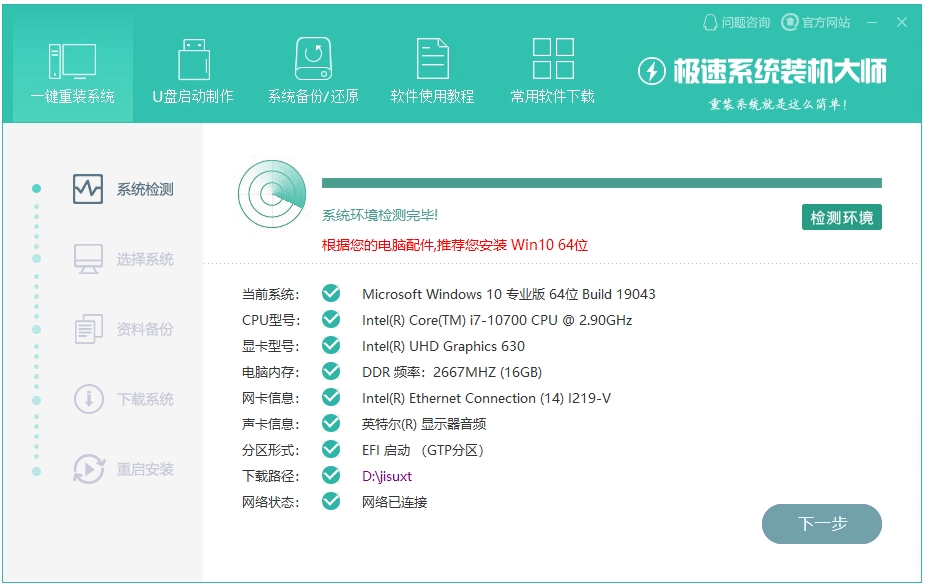
Task: Click the check mark beside 电脑内存
Action: pos(331,371)
